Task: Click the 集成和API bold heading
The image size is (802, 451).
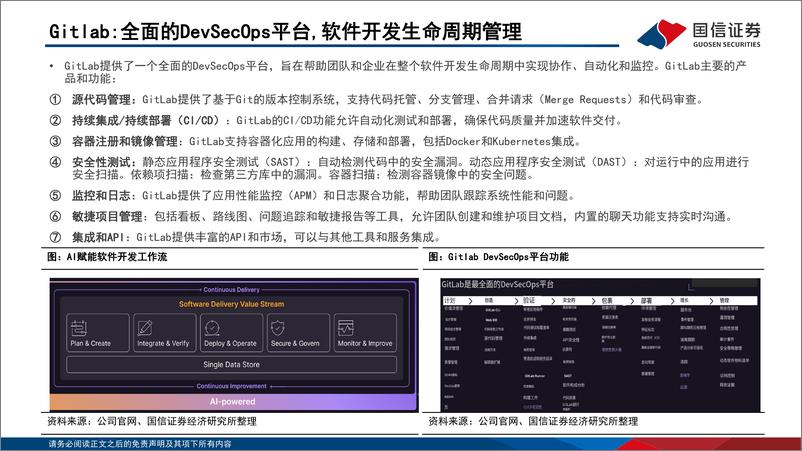Action: (x=100, y=237)
